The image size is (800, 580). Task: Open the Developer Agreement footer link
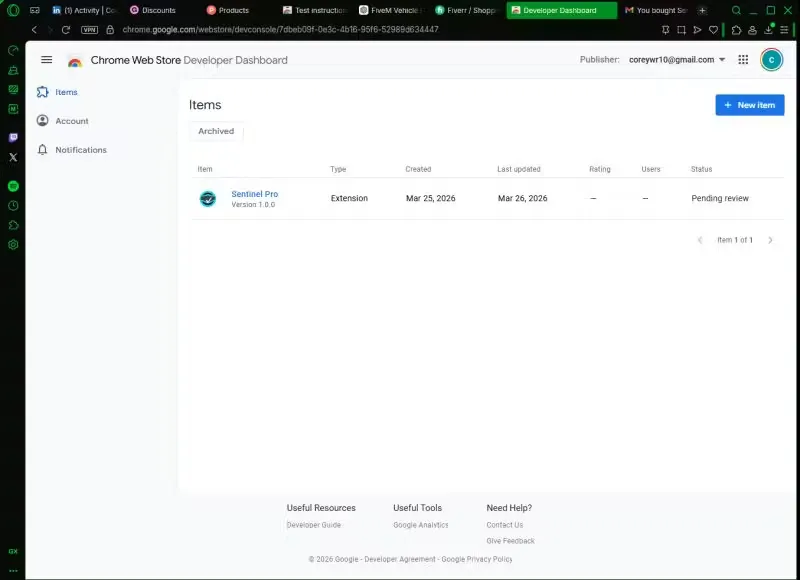[x=400, y=559]
